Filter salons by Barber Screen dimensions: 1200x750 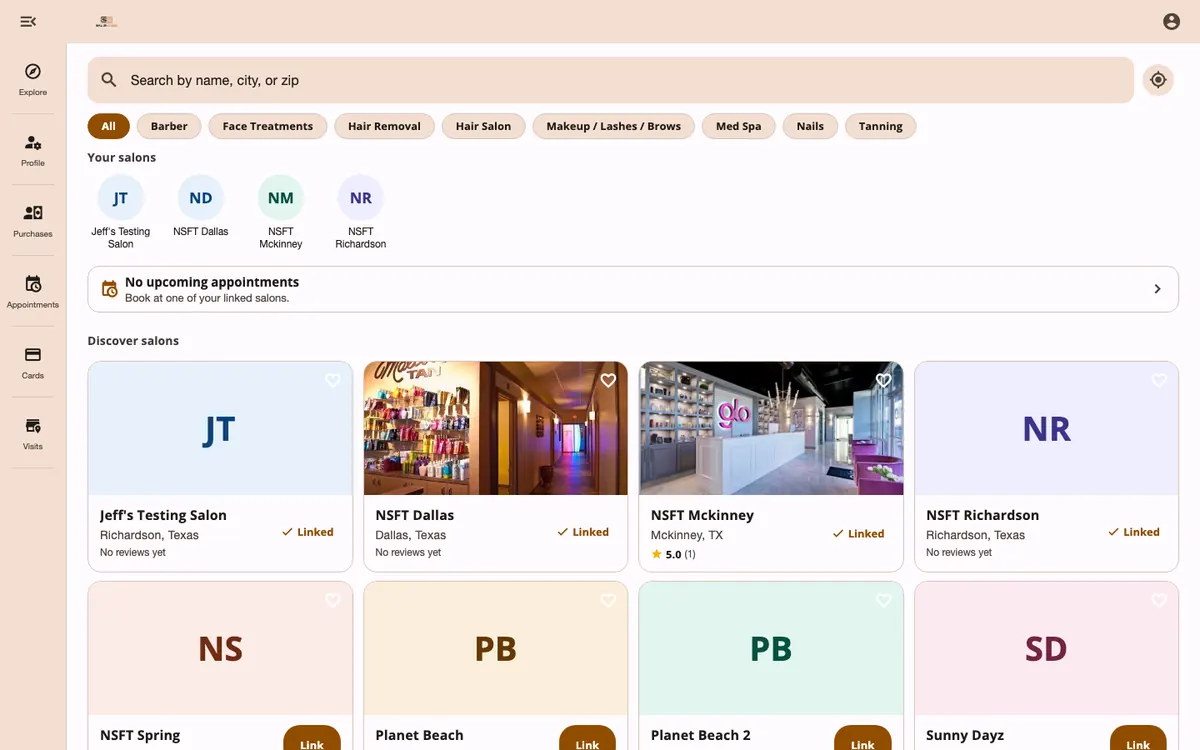point(169,126)
